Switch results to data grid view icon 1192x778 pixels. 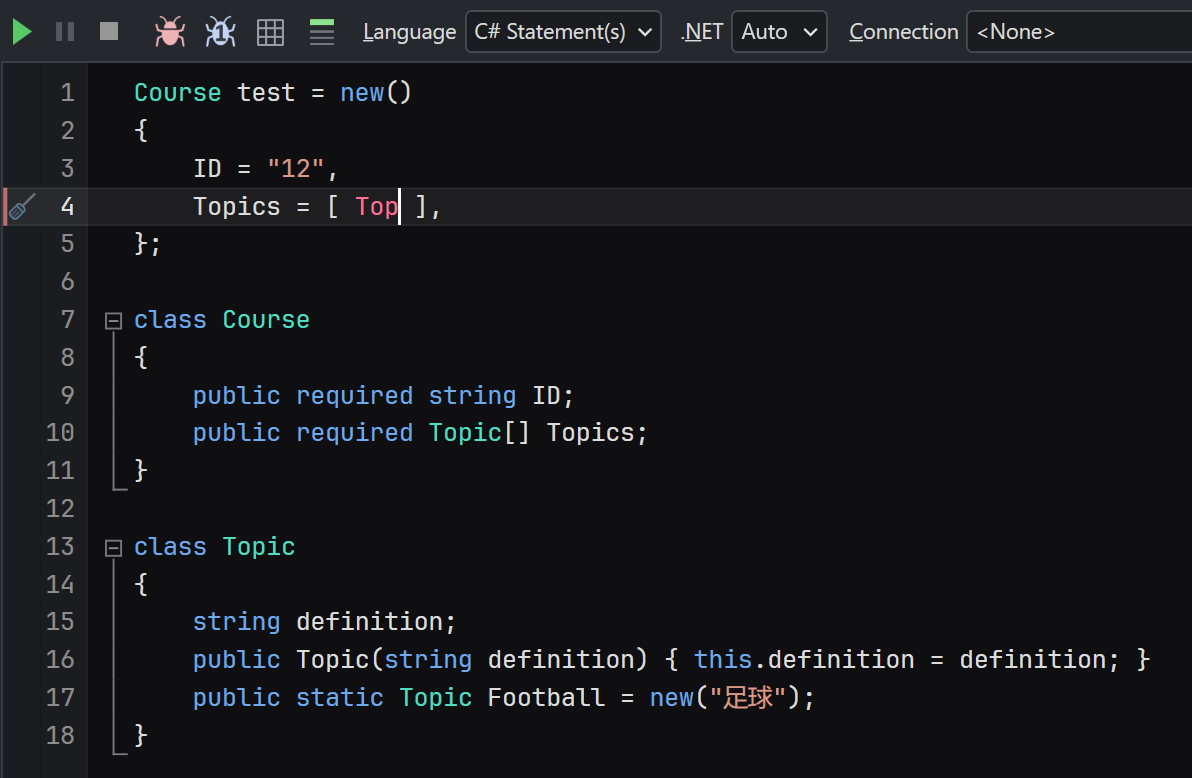point(270,32)
